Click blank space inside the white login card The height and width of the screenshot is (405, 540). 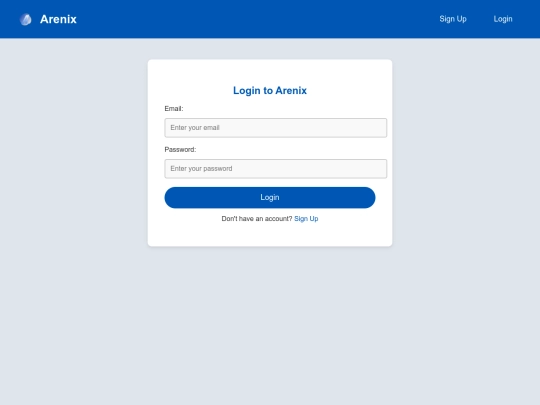(x=270, y=234)
